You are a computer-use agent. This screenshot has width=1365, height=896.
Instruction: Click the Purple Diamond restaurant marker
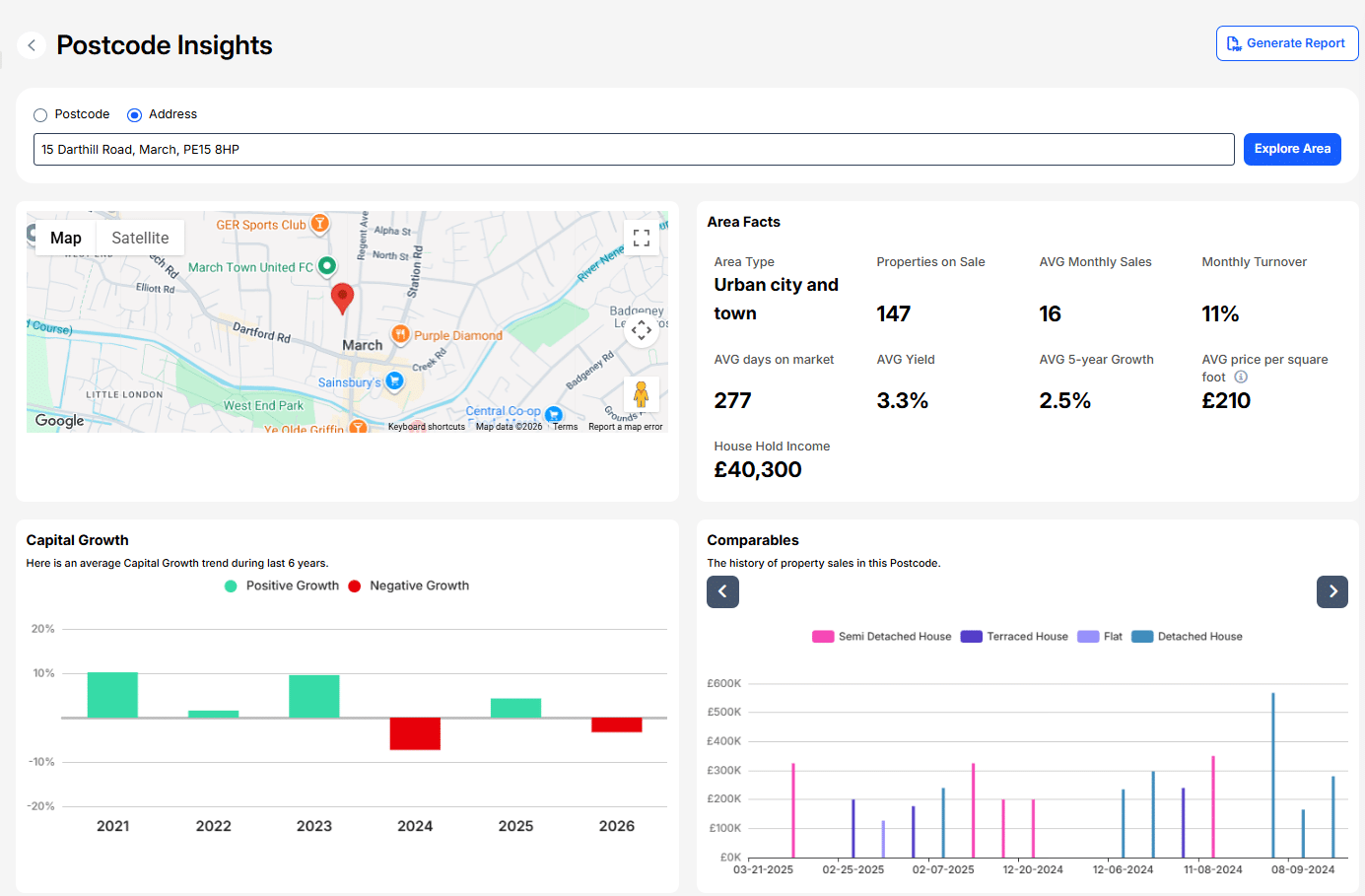pyautogui.click(x=400, y=334)
